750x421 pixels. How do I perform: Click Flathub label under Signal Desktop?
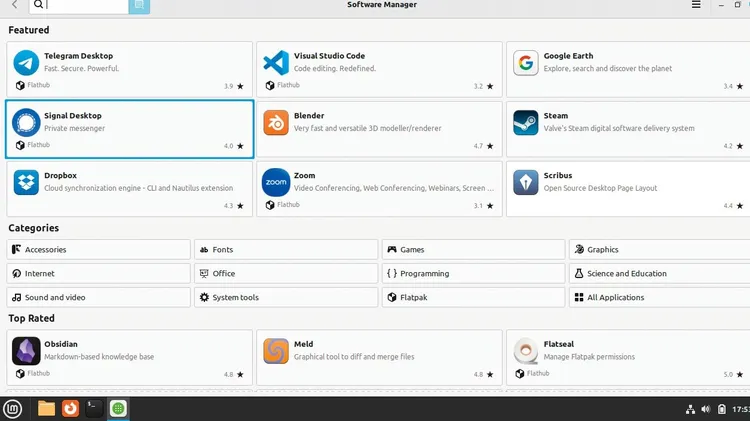(38, 144)
